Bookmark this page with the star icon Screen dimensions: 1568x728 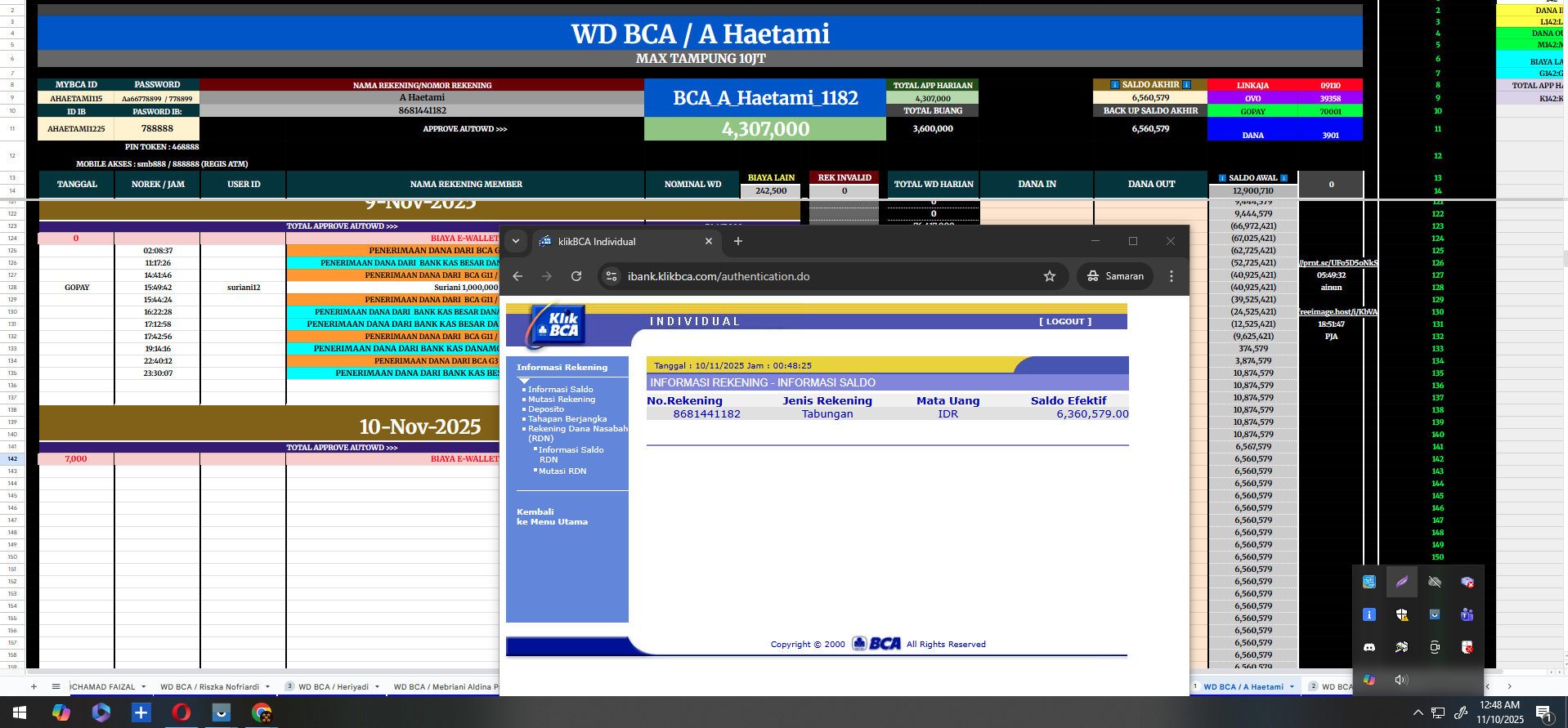pyautogui.click(x=1050, y=276)
